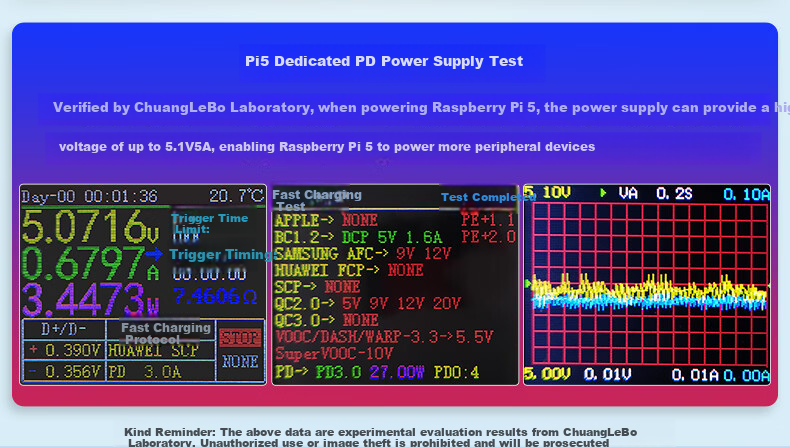Click the 0.00A lower current scale
Image resolution: width=790 pixels, height=447 pixels.
point(747,375)
